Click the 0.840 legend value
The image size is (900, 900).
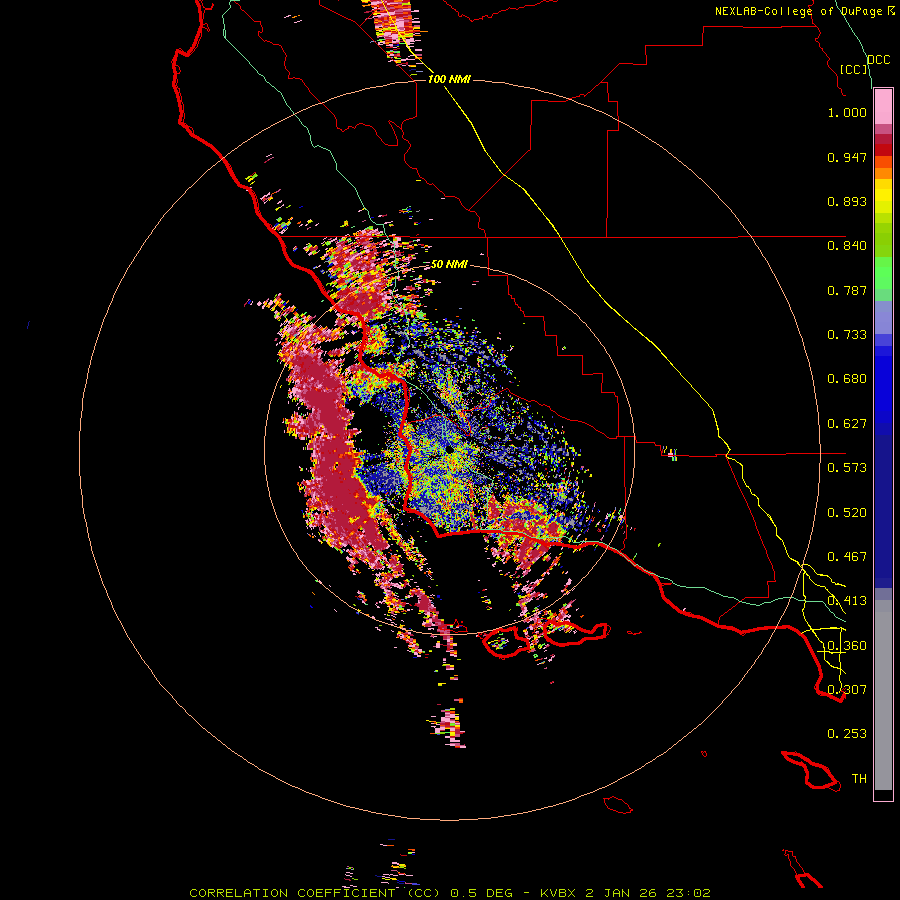(847, 246)
